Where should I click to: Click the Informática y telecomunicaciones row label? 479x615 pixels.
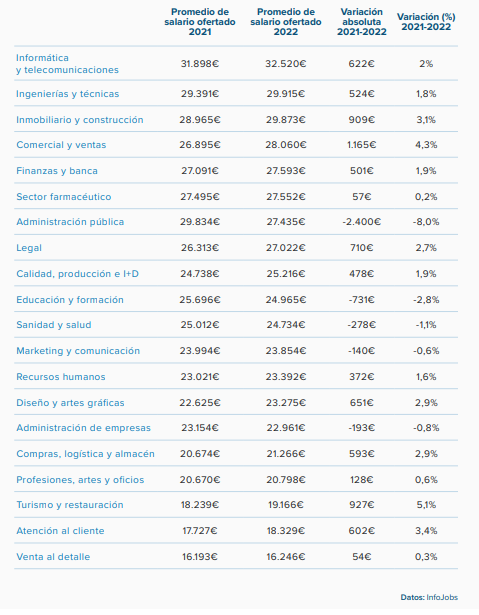(67, 64)
